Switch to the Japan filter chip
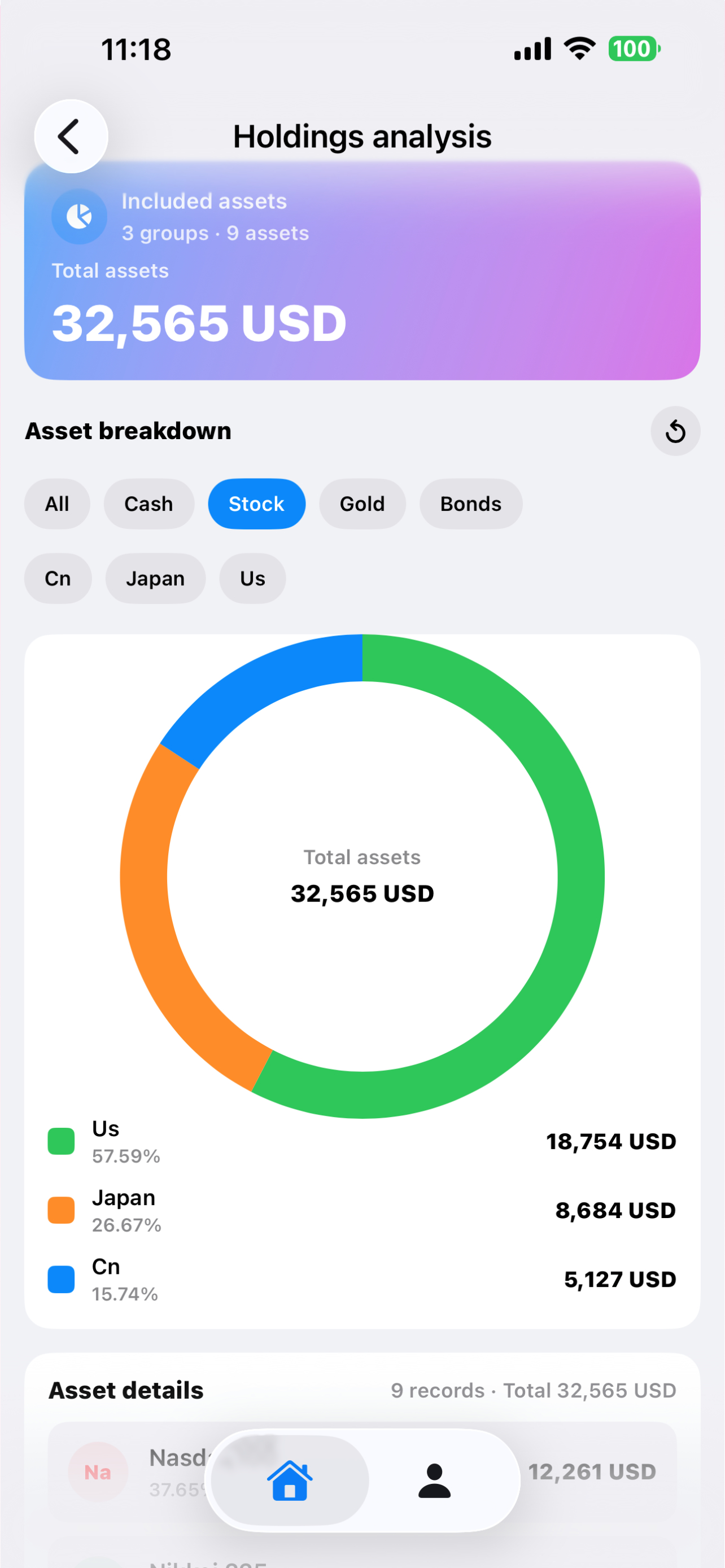 click(156, 578)
